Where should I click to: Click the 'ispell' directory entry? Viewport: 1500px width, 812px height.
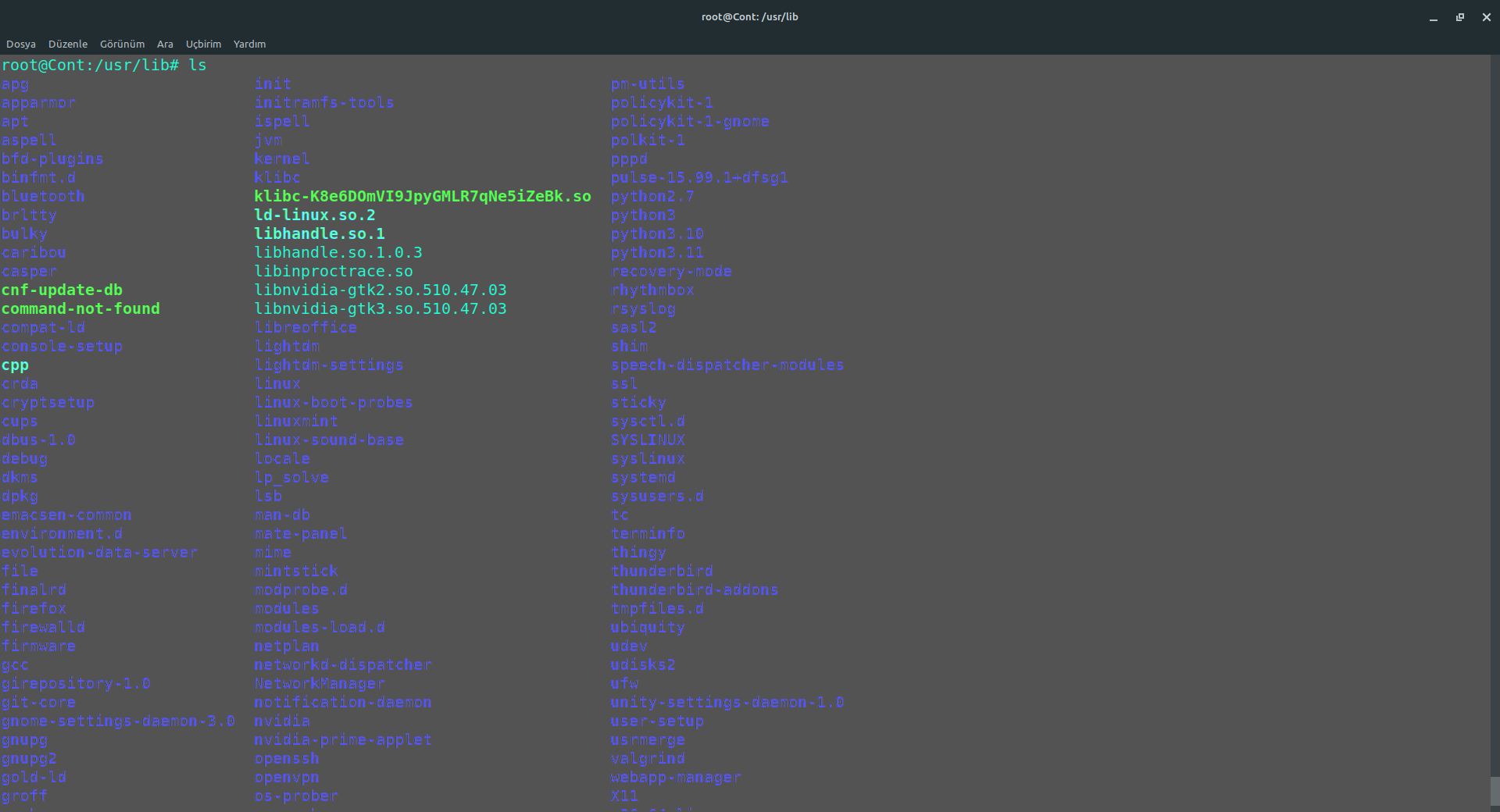coord(282,122)
